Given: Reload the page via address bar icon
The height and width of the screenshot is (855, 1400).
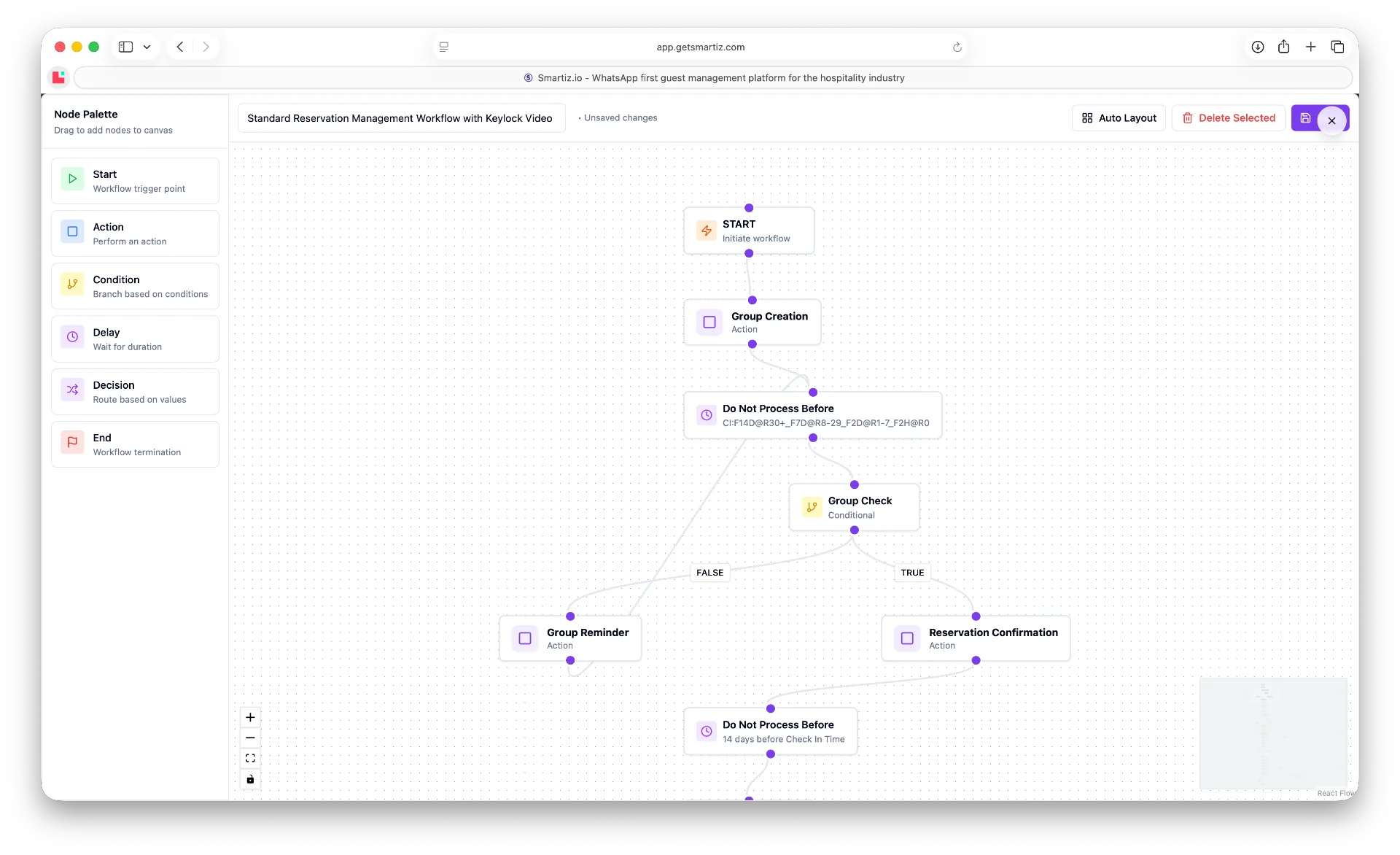Looking at the screenshot, I should (957, 47).
